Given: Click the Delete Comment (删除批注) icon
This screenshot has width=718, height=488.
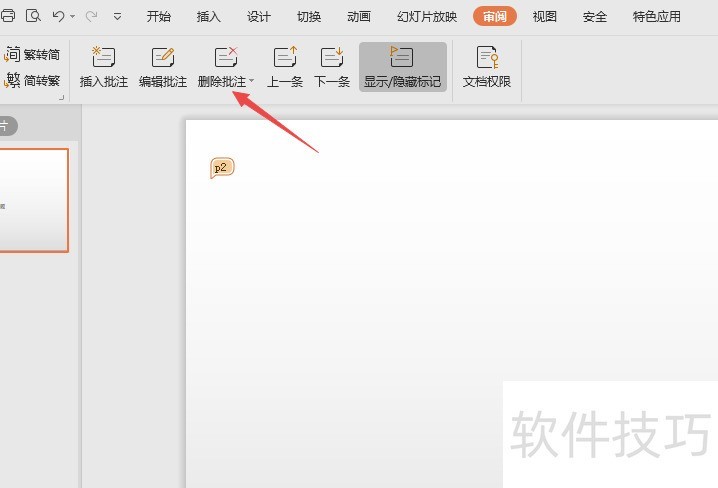Looking at the screenshot, I should (x=226, y=57).
